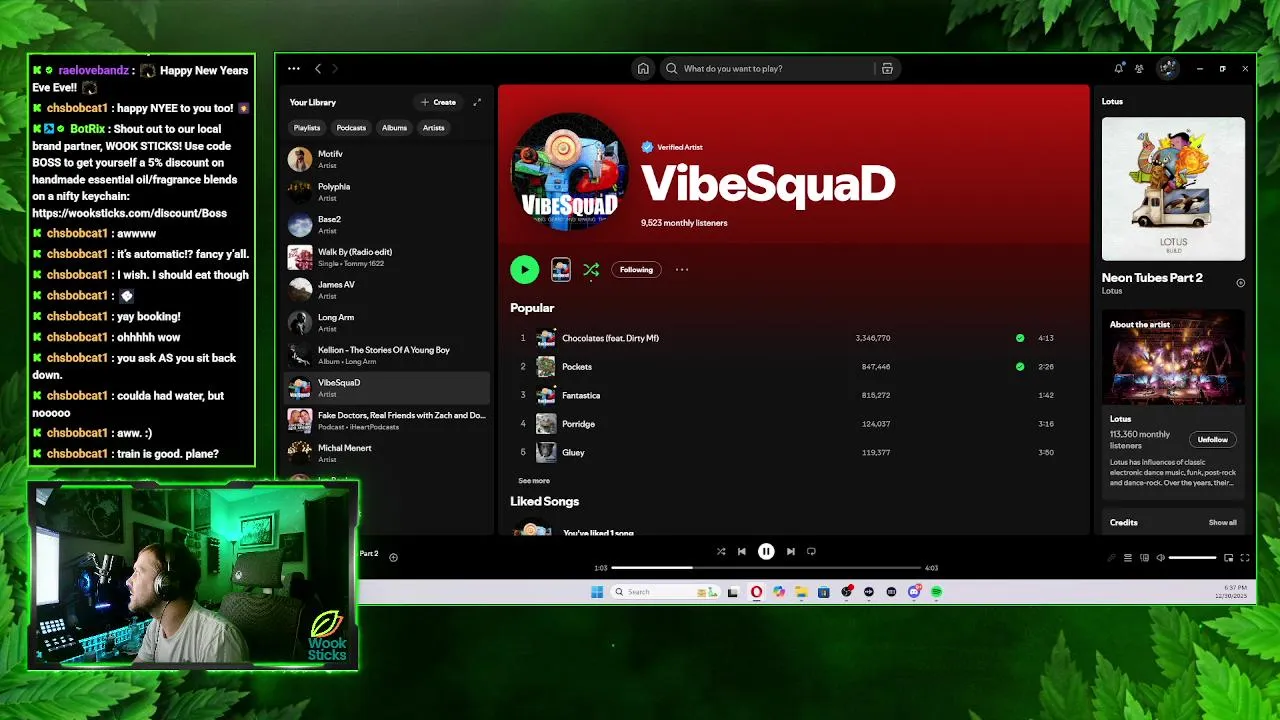Open Spotify Home
Image resolution: width=1280 pixels, height=720 pixels.
point(643,69)
